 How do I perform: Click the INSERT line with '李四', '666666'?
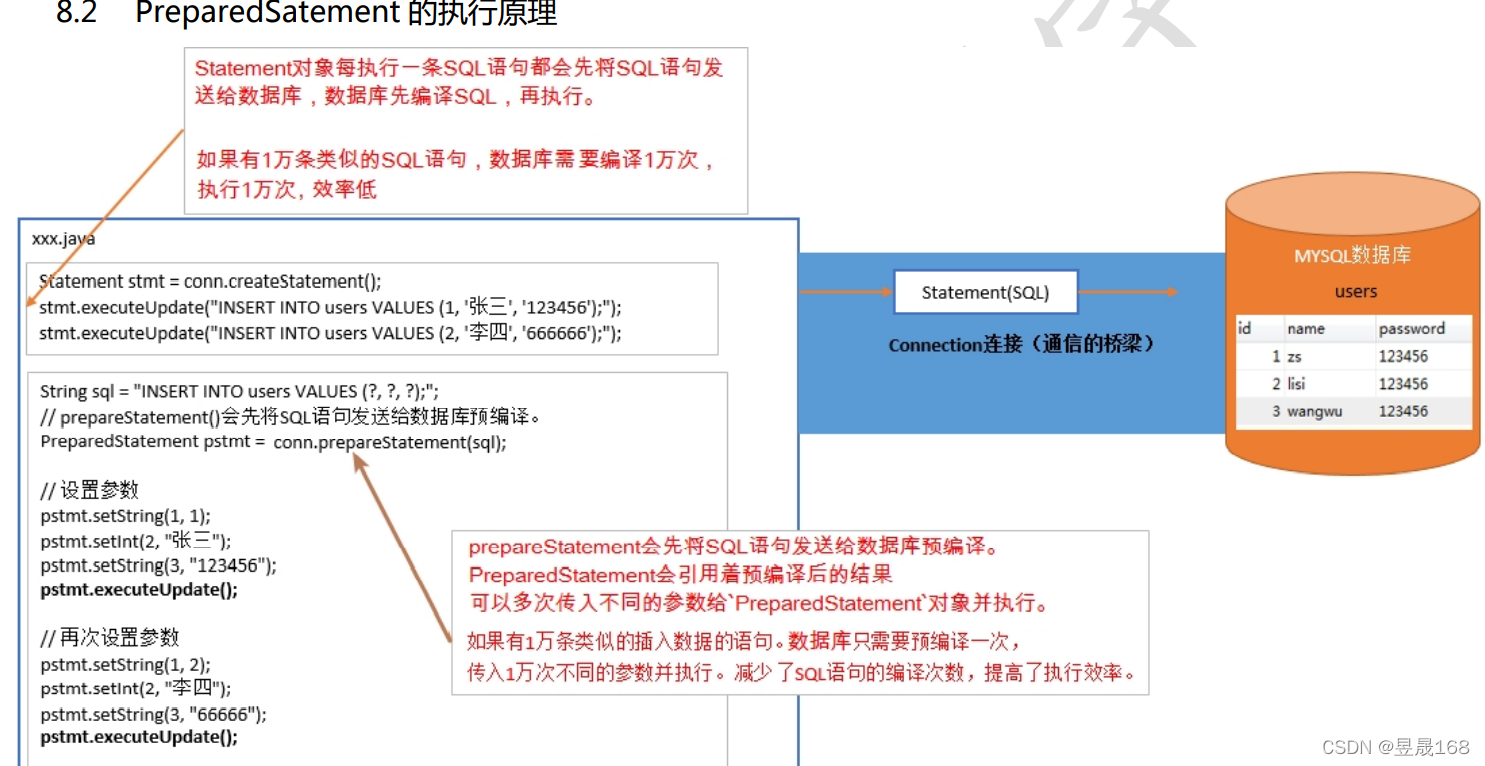(x=330, y=333)
